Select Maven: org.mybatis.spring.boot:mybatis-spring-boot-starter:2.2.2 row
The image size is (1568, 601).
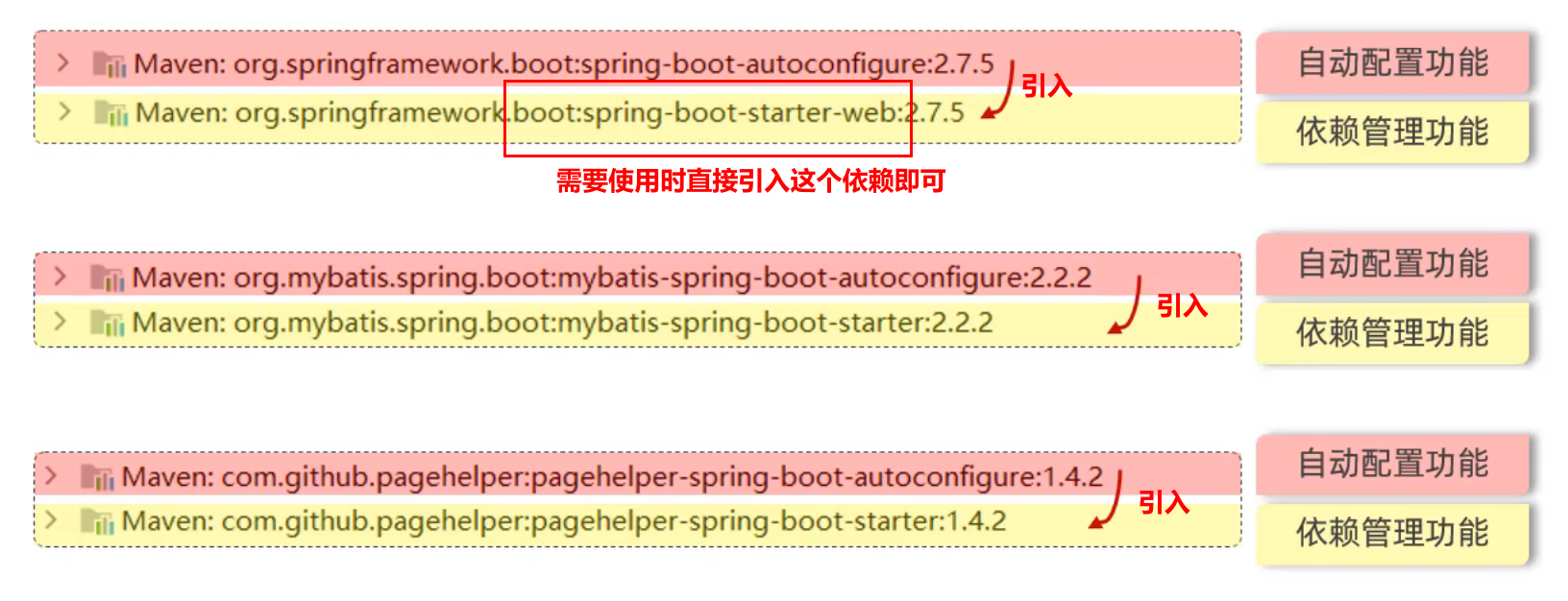click(637, 324)
